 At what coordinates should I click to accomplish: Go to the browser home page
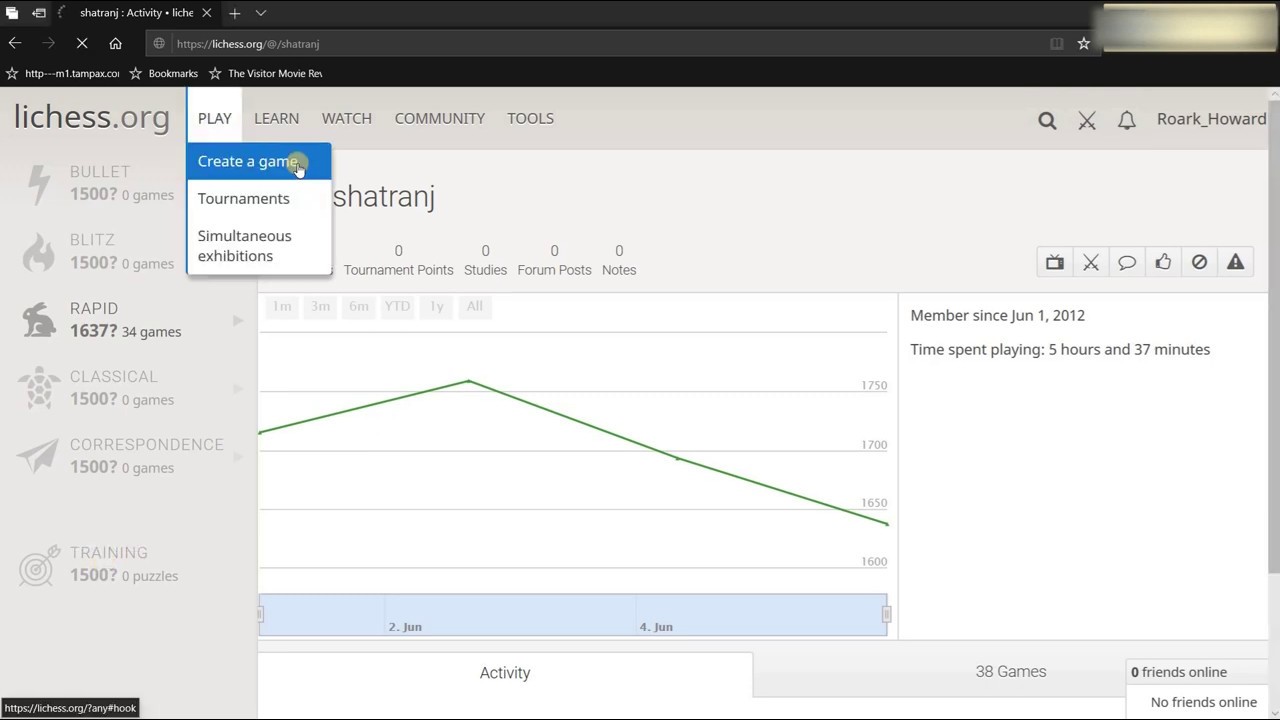coord(115,43)
